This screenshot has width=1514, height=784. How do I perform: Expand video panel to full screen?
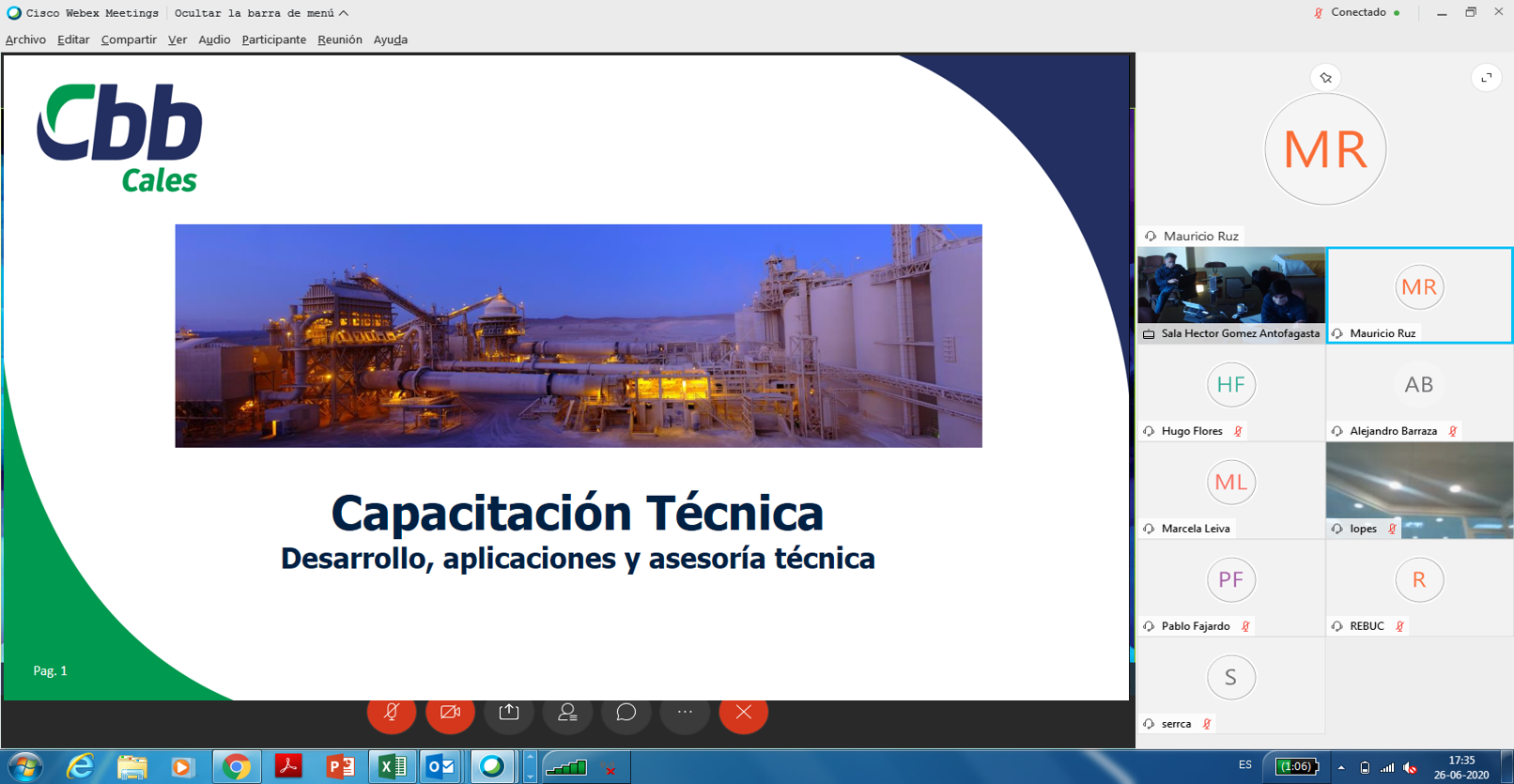[x=1486, y=78]
